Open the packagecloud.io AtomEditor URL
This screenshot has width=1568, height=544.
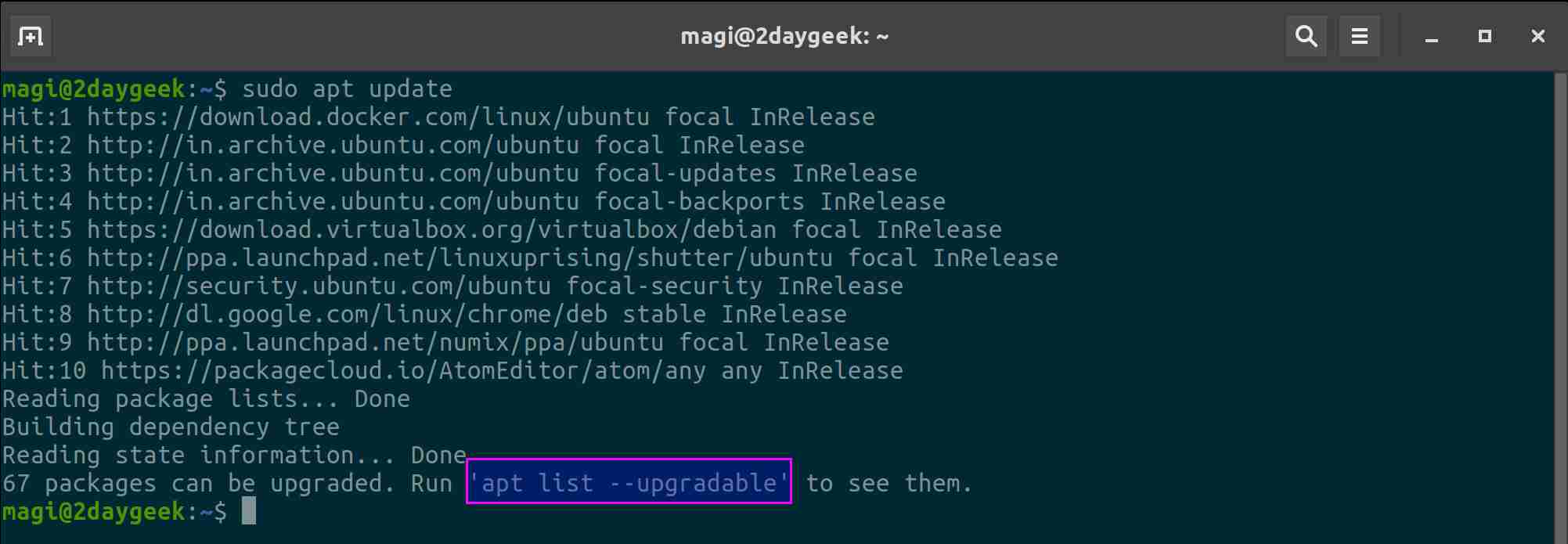(403, 370)
